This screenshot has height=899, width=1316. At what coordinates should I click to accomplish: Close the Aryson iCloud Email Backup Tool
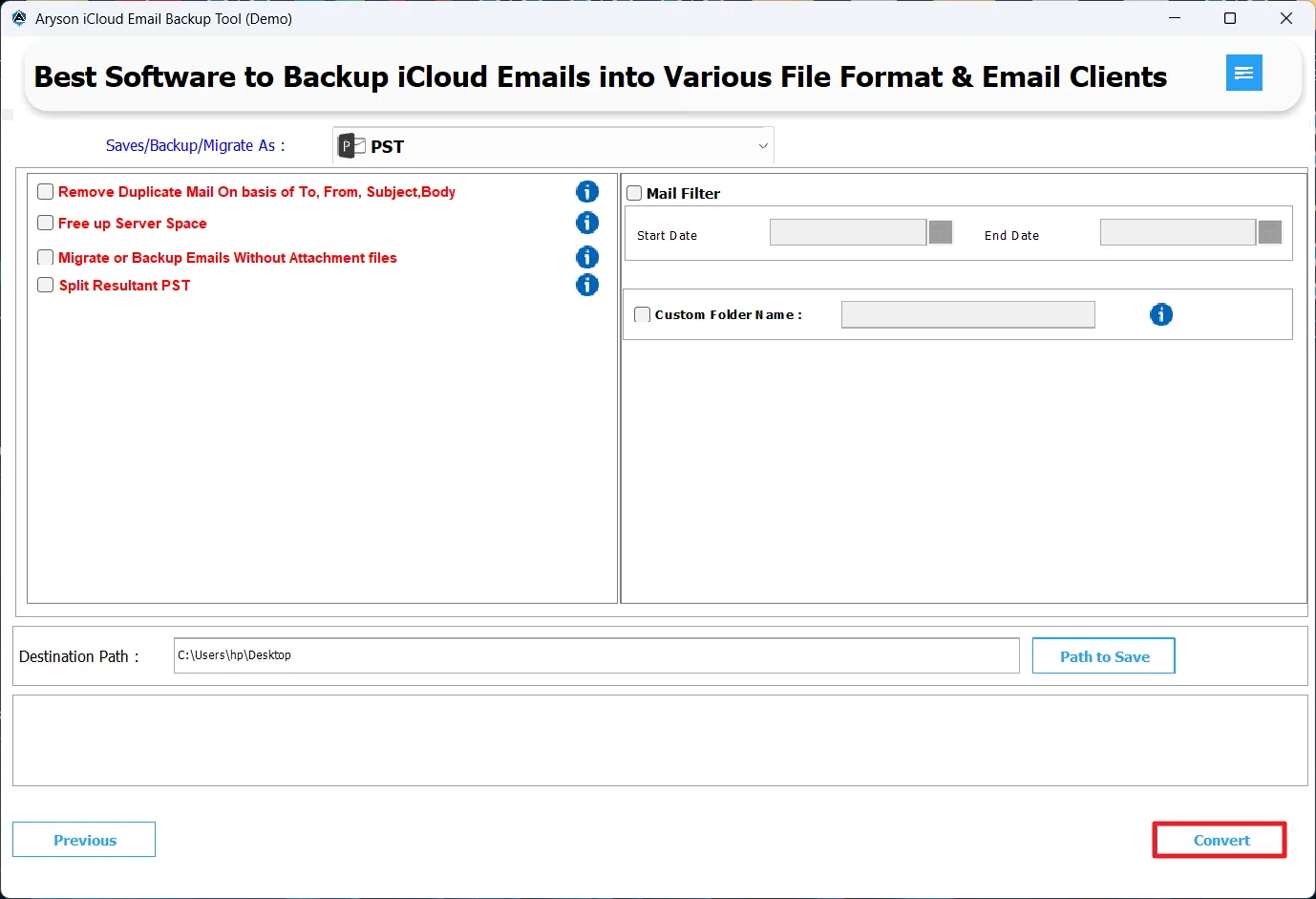tap(1286, 18)
